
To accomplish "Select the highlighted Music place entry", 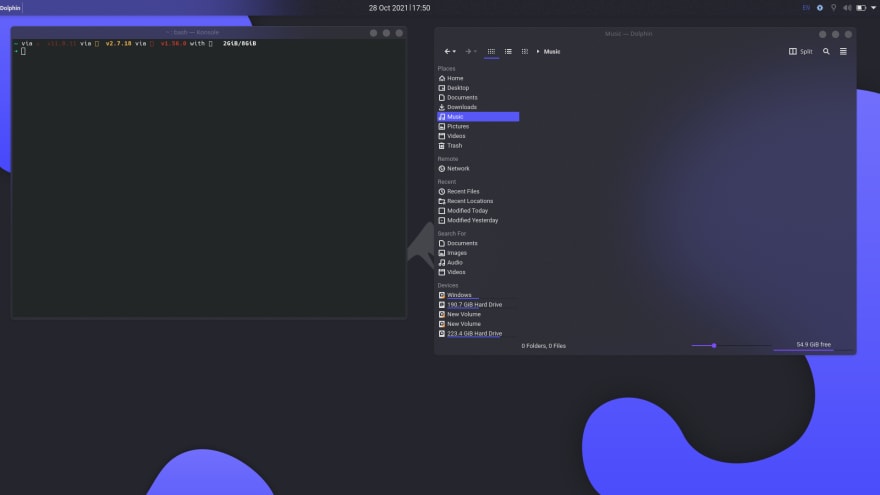I will [x=478, y=117].
